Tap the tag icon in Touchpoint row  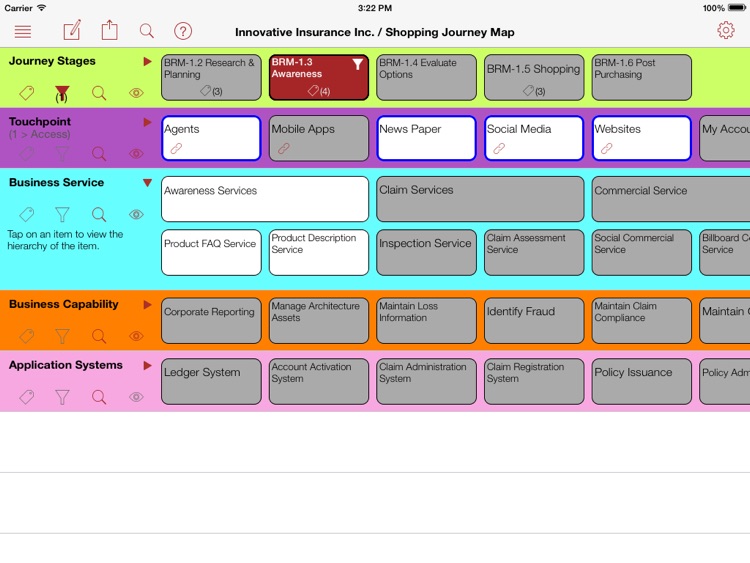(x=27, y=154)
